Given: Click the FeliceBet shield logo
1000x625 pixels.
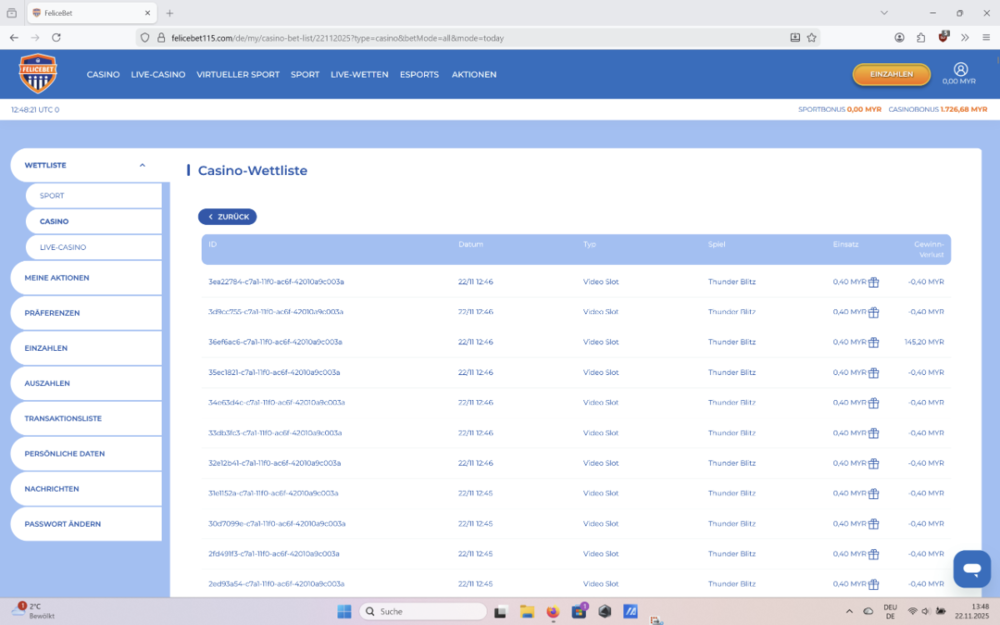Looking at the screenshot, I should tap(38, 74).
